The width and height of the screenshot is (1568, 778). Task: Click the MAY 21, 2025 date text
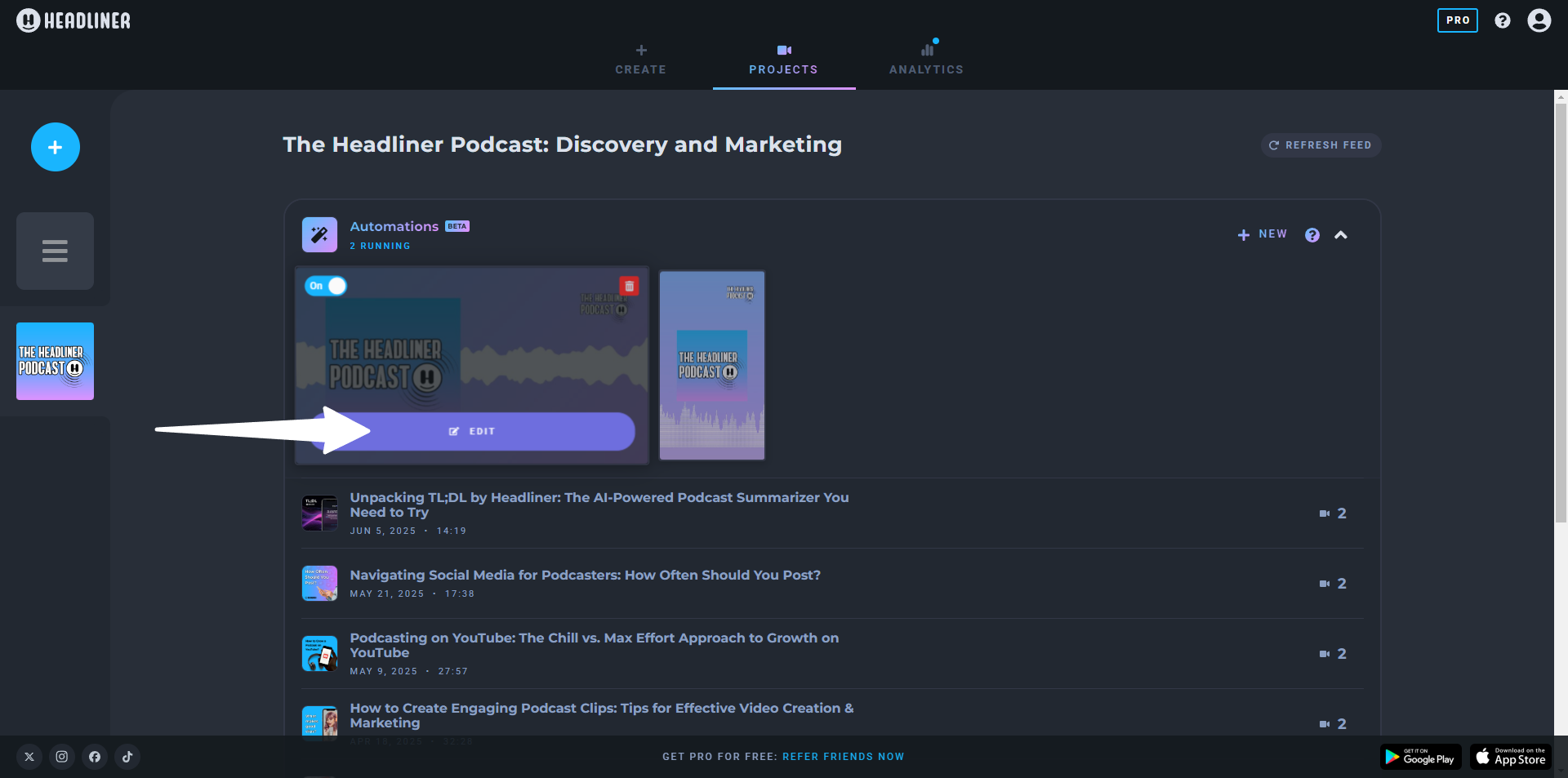[x=387, y=594]
